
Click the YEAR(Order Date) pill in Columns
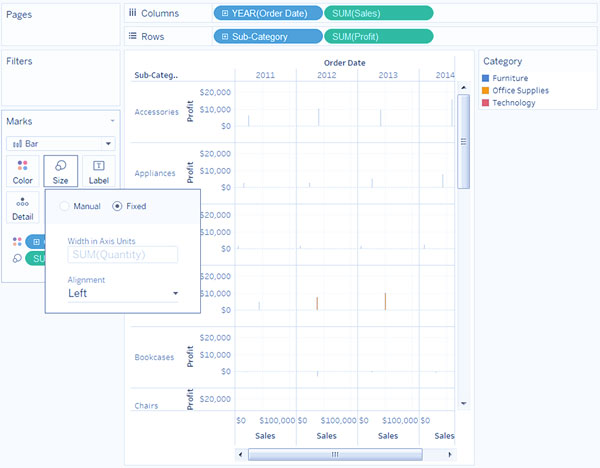268,13
